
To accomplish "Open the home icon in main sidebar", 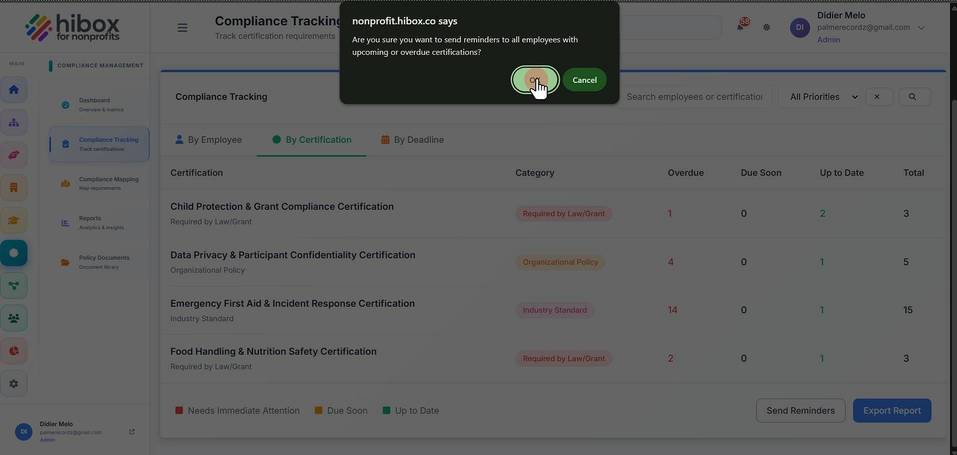I will (13, 90).
